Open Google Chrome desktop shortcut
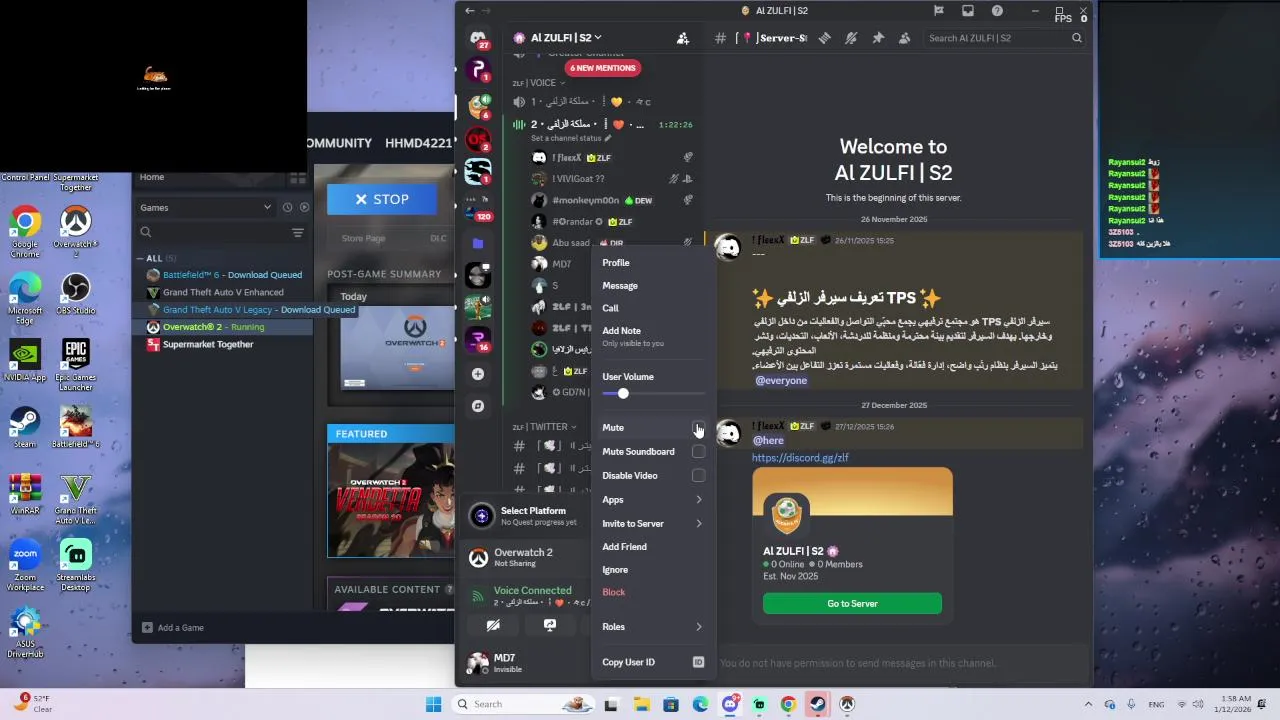The width and height of the screenshot is (1280, 720). [x=25, y=232]
